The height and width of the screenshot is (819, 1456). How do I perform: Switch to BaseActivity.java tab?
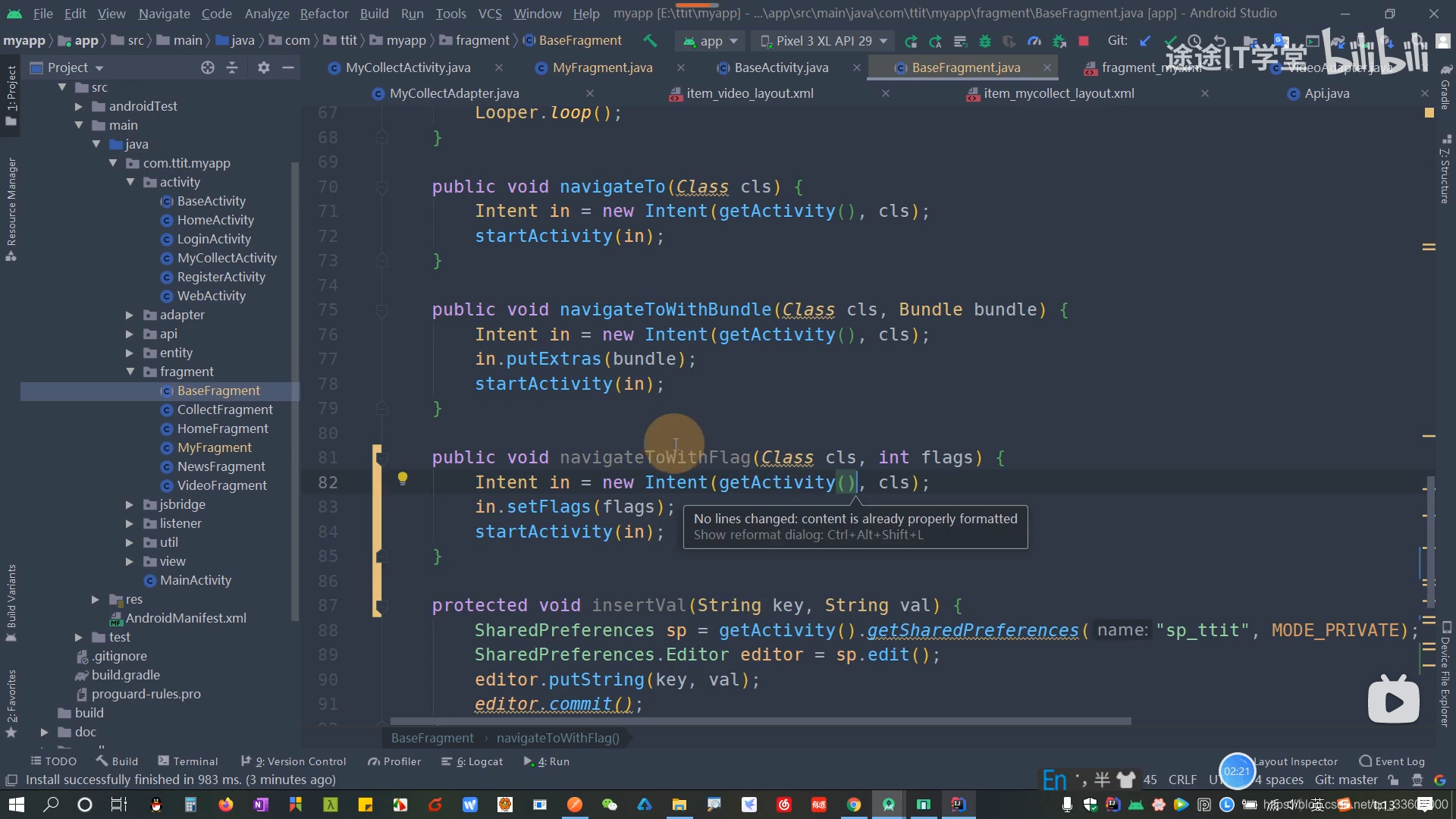[781, 67]
